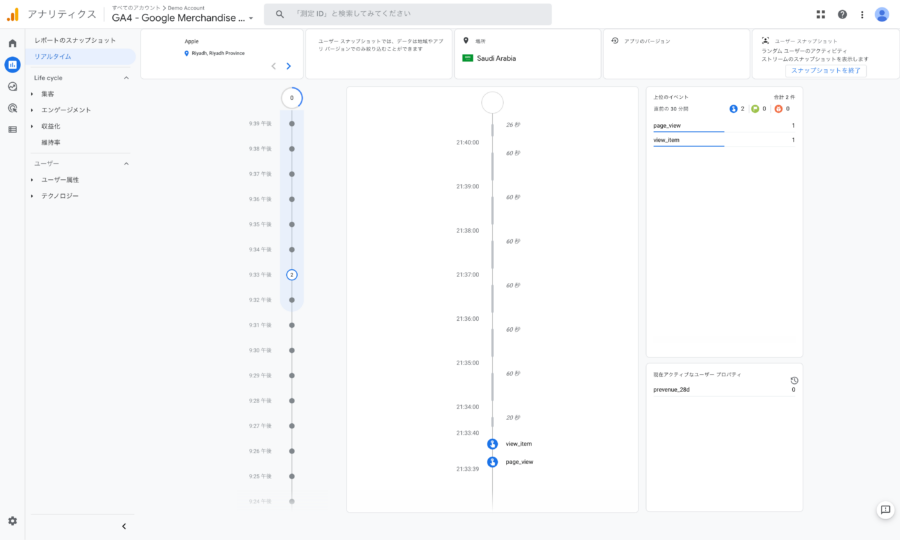Screen dimensions: 900x540
Task: Open the Advertising icon in left rail
Action: point(12,108)
